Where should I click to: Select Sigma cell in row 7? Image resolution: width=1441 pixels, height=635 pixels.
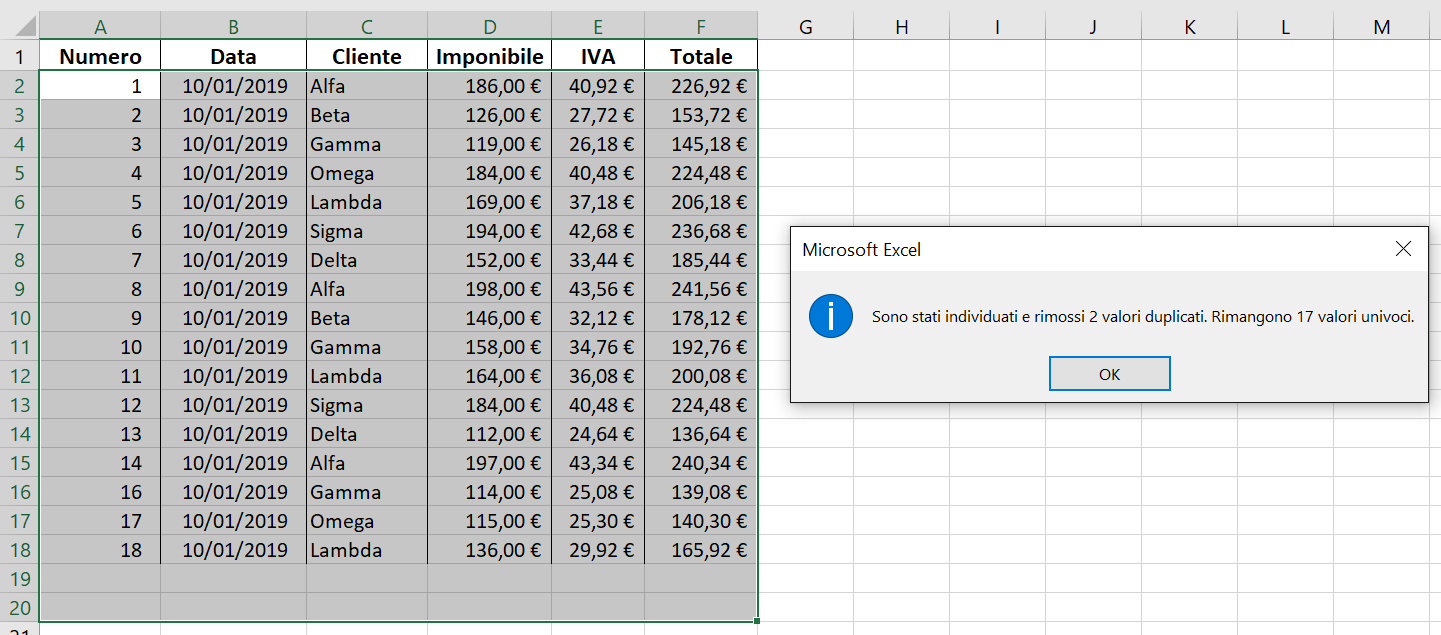[x=367, y=231]
